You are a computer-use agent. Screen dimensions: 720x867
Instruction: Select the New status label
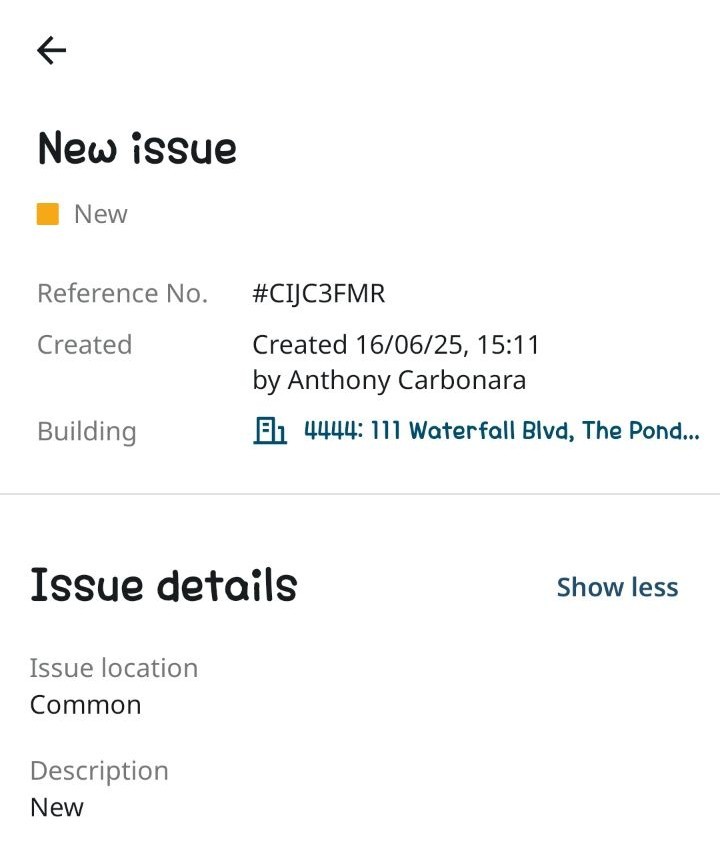click(101, 214)
